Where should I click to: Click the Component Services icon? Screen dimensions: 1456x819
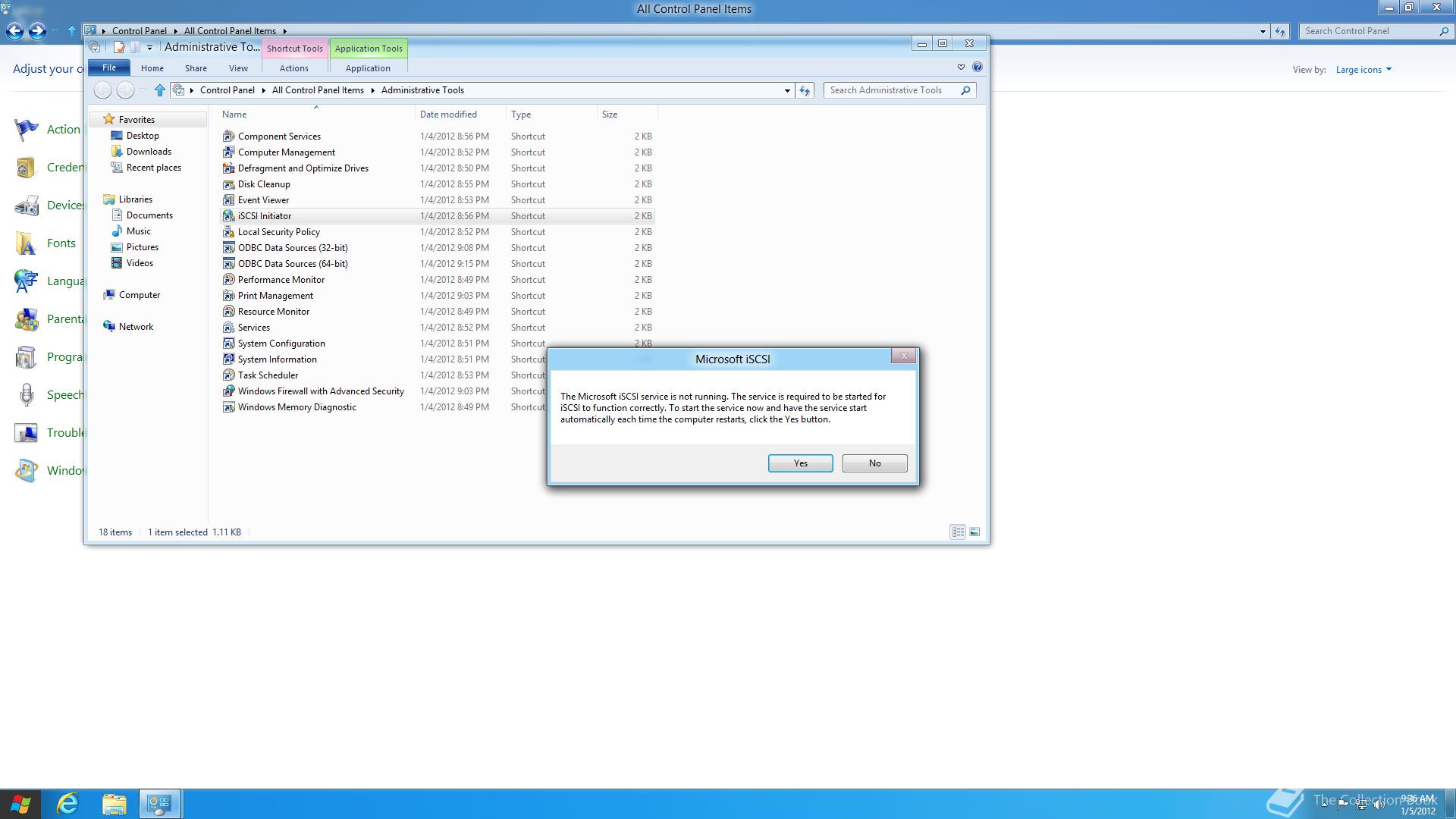click(228, 136)
